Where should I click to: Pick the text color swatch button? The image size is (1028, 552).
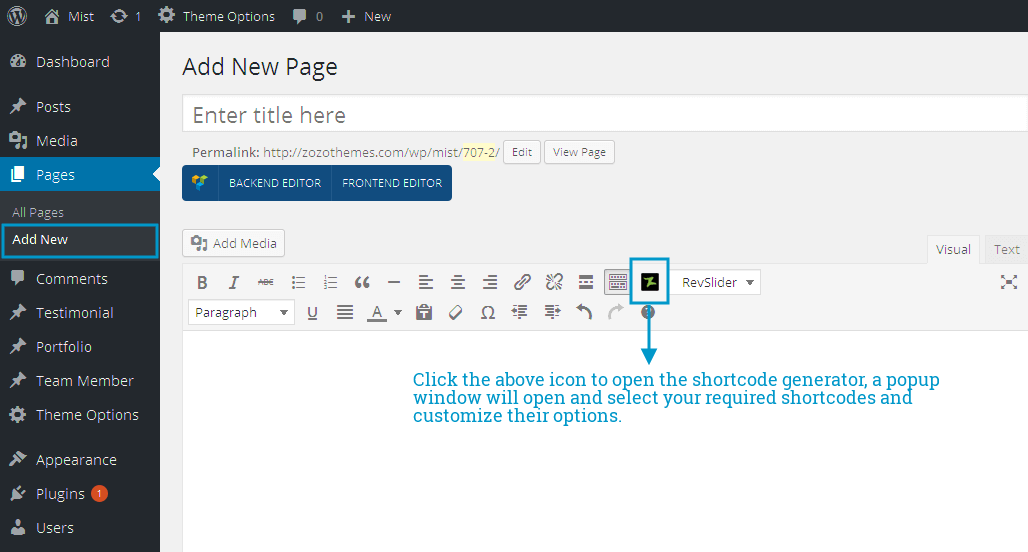click(377, 313)
